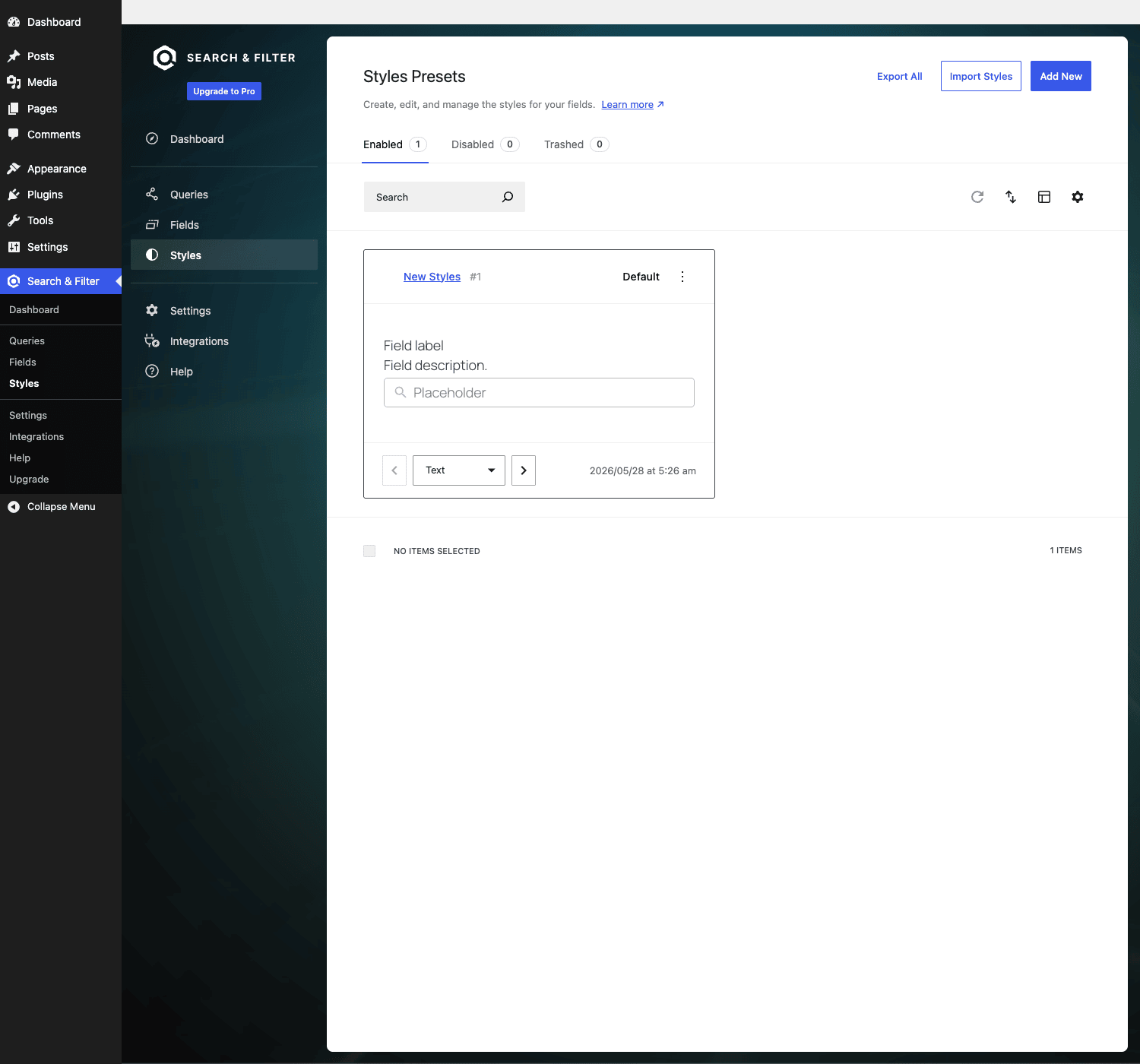
Task: Click the Collapse Menu arrow icon
Action: (x=14, y=507)
